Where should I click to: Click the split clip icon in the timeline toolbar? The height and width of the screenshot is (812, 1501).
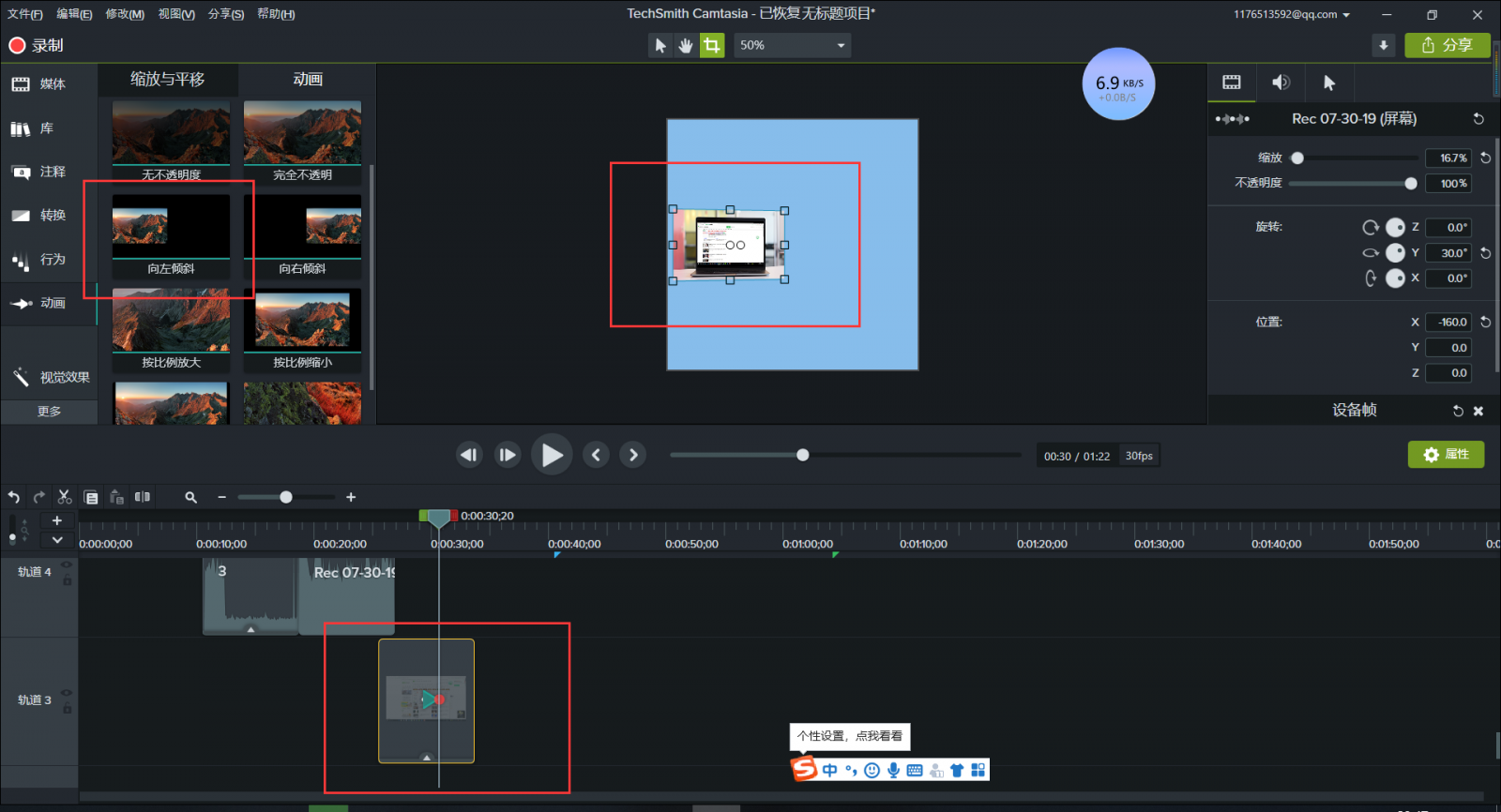143,497
